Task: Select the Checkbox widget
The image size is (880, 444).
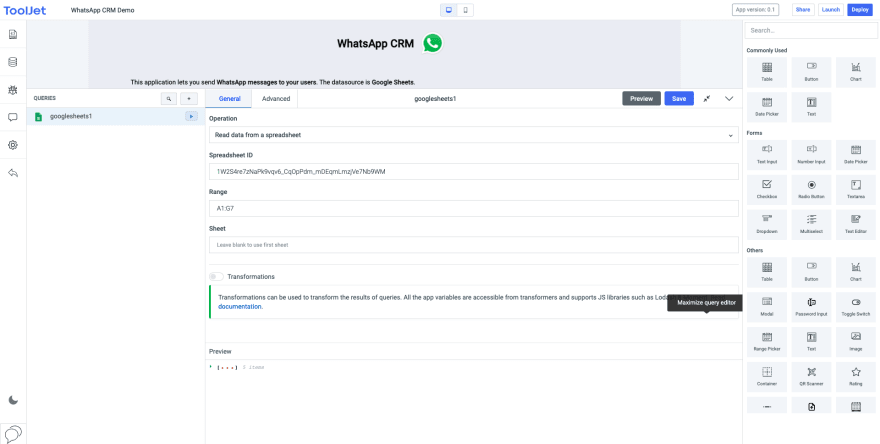Action: tap(767, 189)
